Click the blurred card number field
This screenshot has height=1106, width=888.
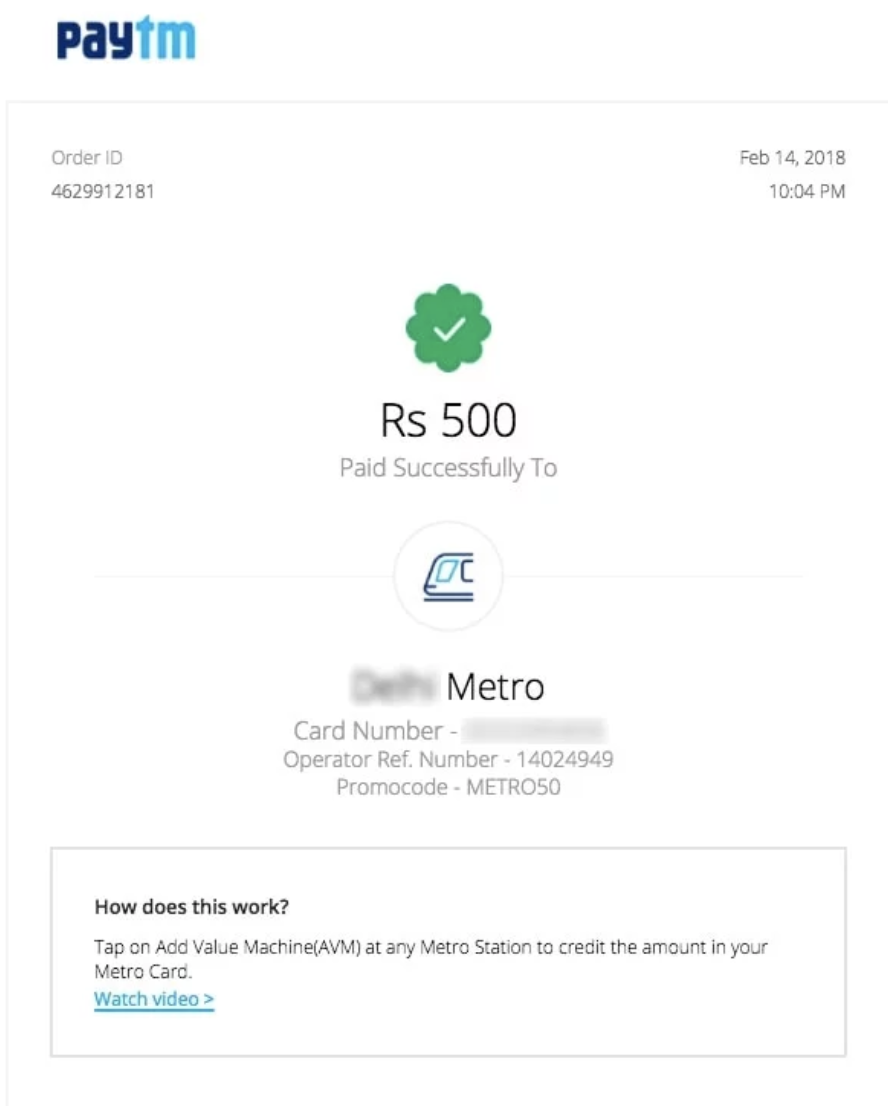[535, 731]
